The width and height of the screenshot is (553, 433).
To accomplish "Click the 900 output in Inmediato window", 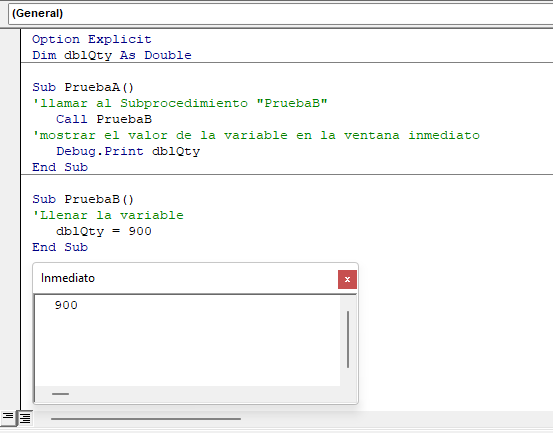I will (66, 305).
